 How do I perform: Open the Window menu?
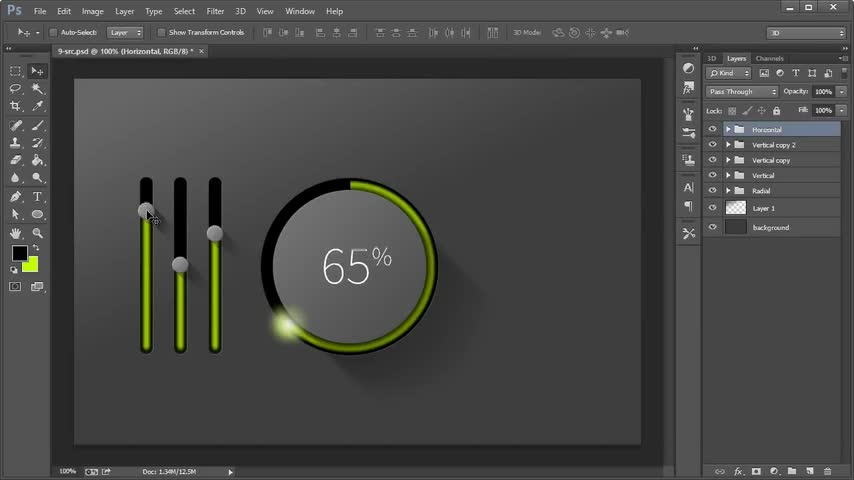tap(300, 11)
